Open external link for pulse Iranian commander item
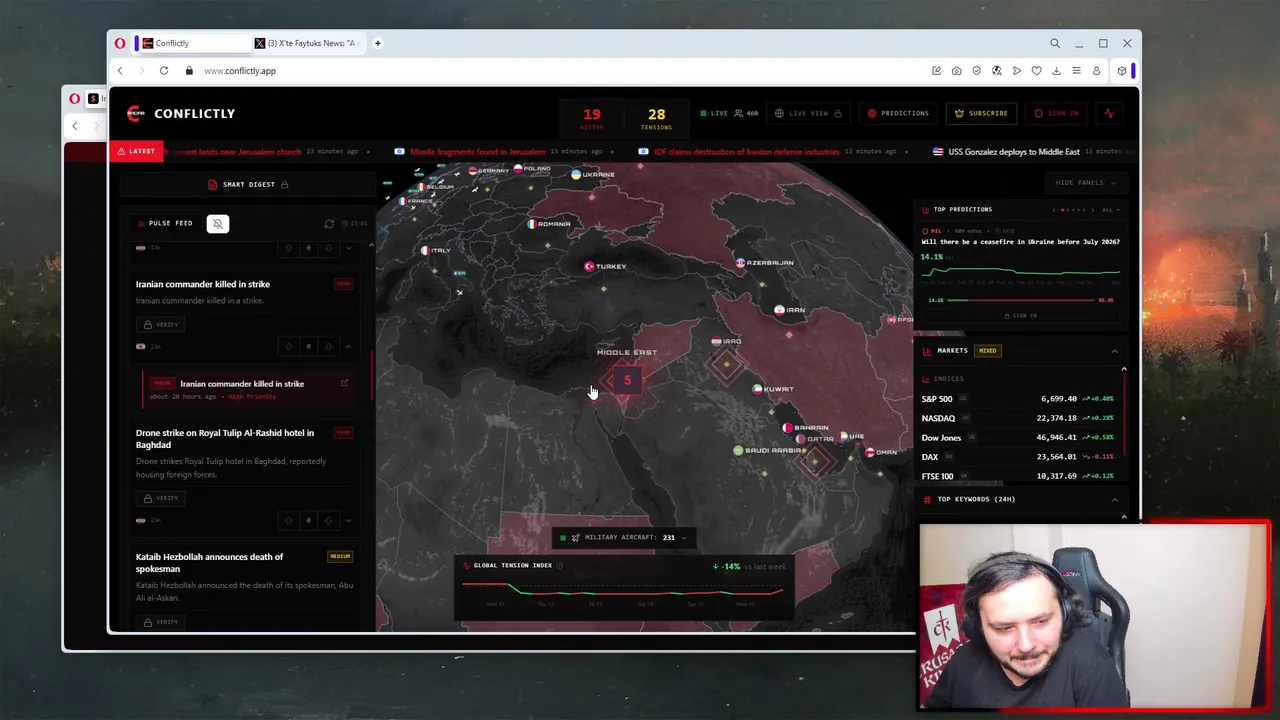The height and width of the screenshot is (720, 1280). point(344,383)
